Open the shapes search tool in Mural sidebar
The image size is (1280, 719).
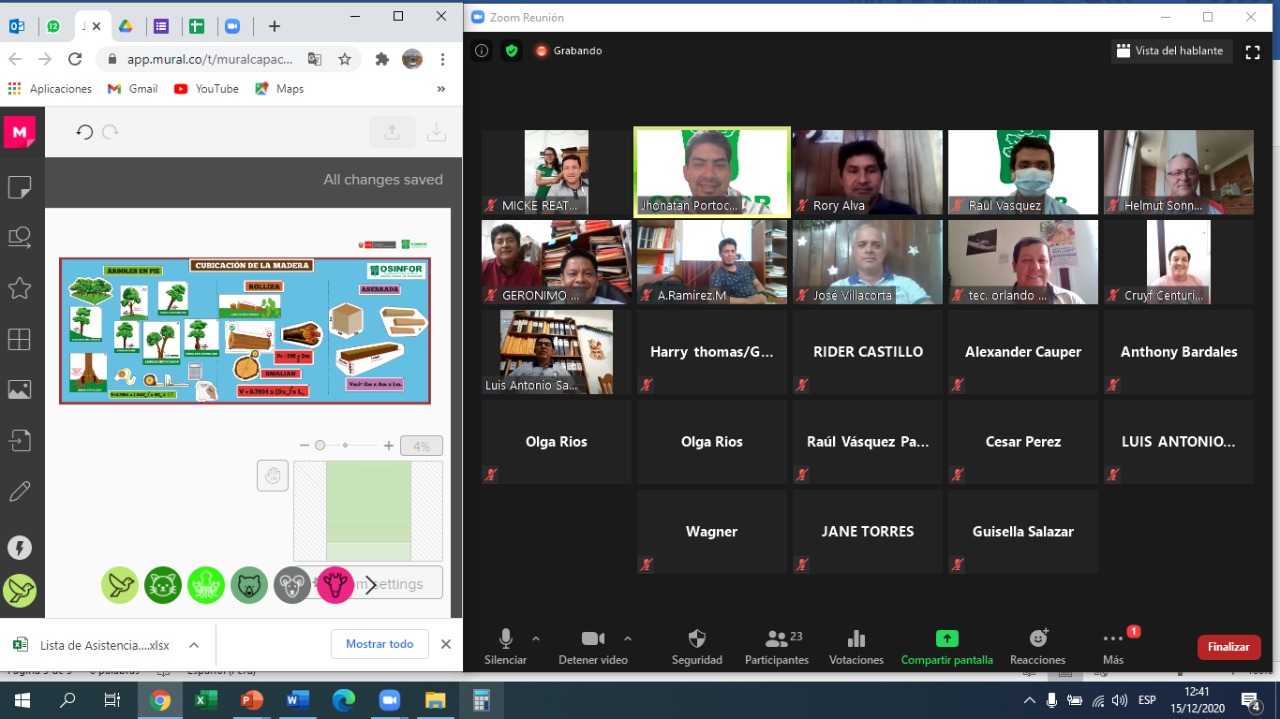pos(19,237)
